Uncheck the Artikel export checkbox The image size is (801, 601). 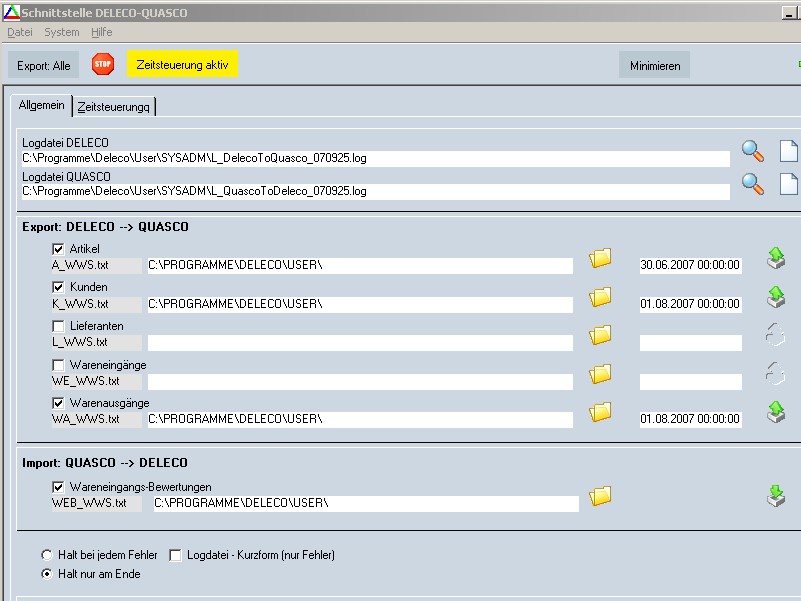(x=58, y=249)
